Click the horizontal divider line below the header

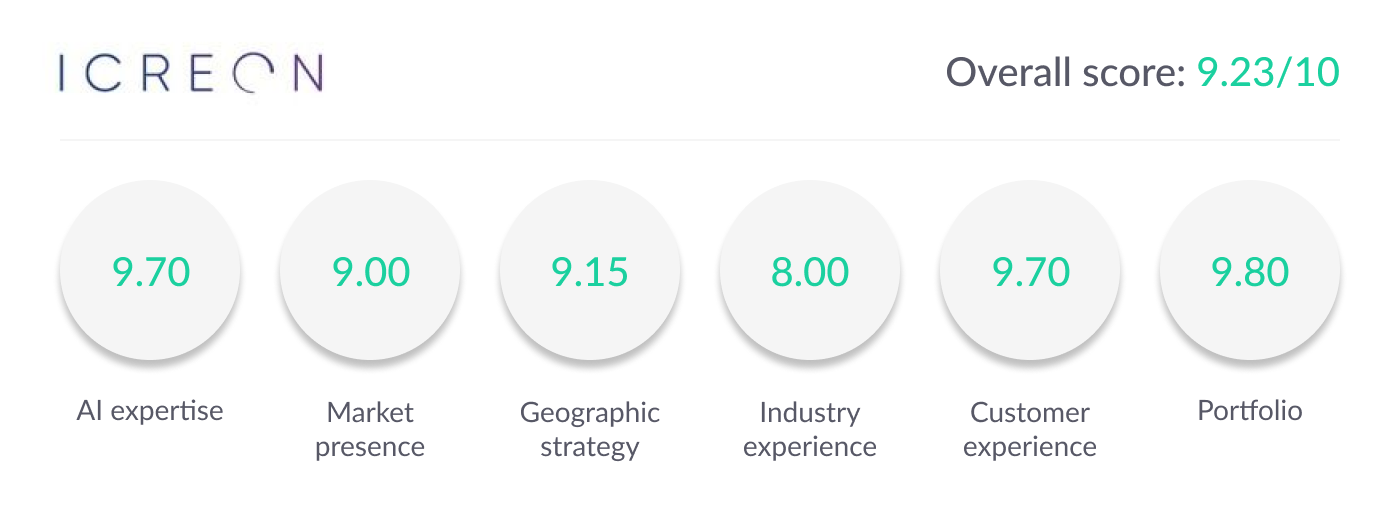tap(700, 140)
